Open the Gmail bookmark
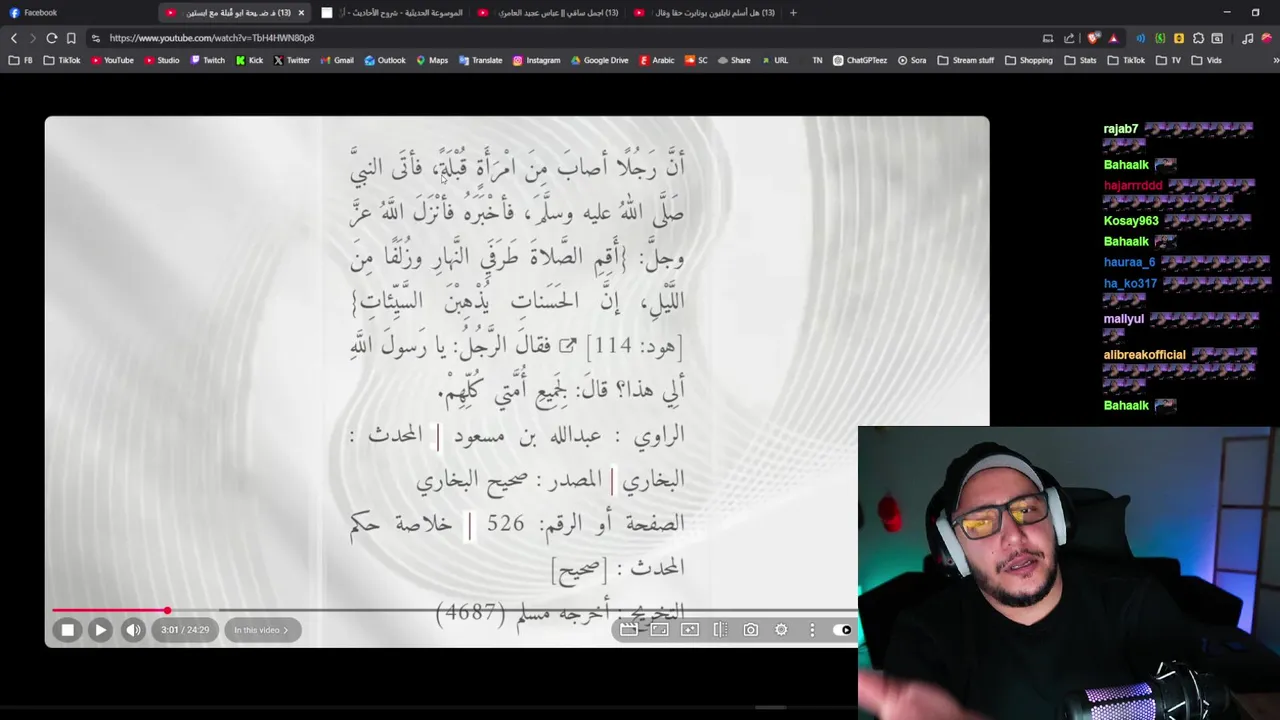 [337, 60]
